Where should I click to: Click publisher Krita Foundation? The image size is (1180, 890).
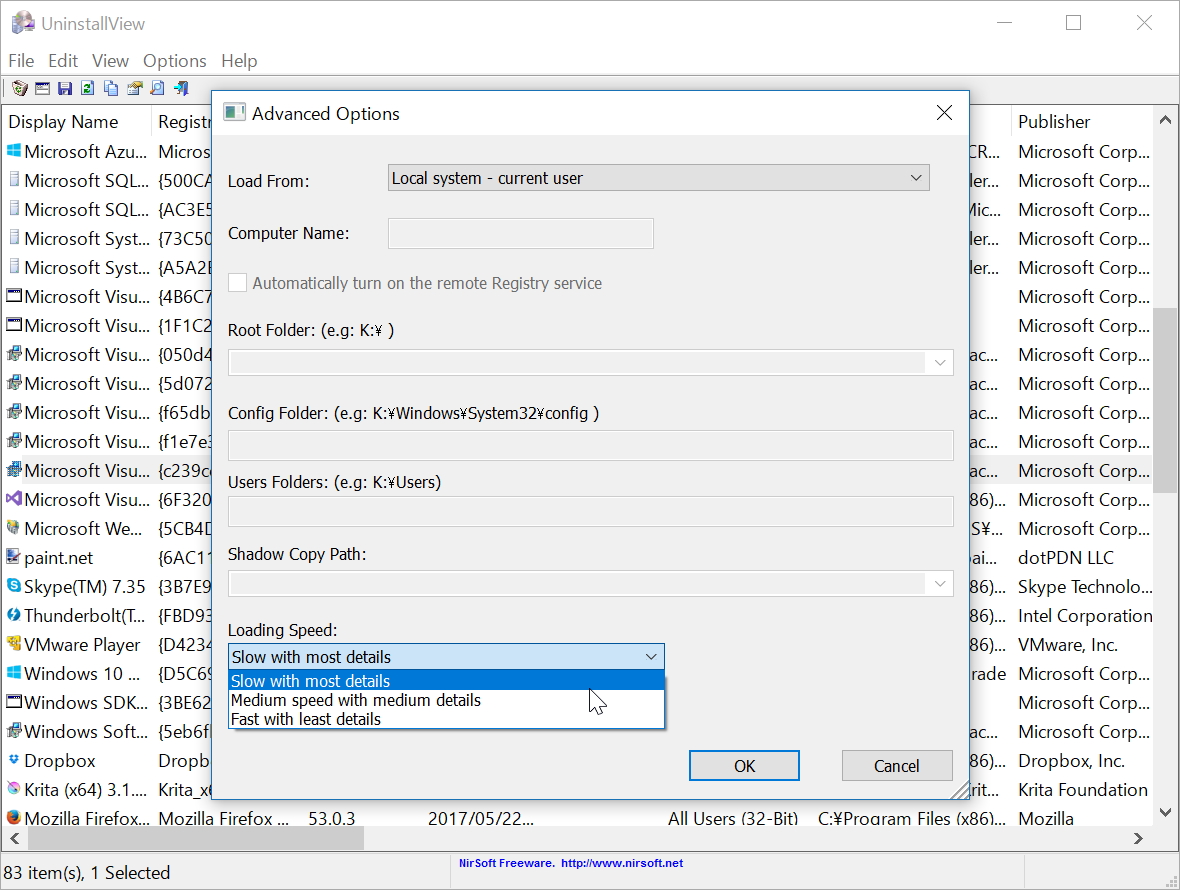[1083, 789]
